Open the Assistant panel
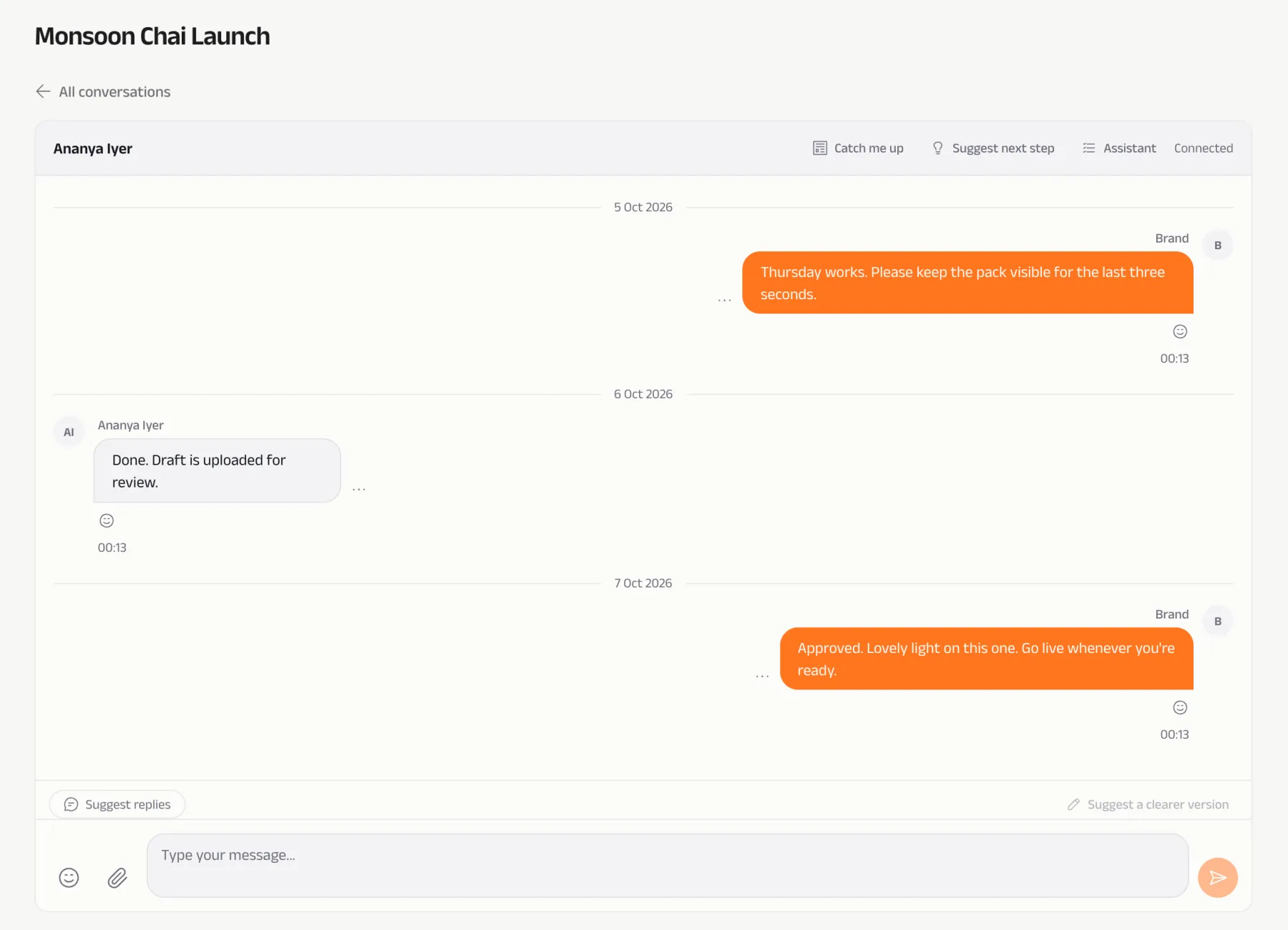This screenshot has height=930, width=1288. pos(1119,148)
